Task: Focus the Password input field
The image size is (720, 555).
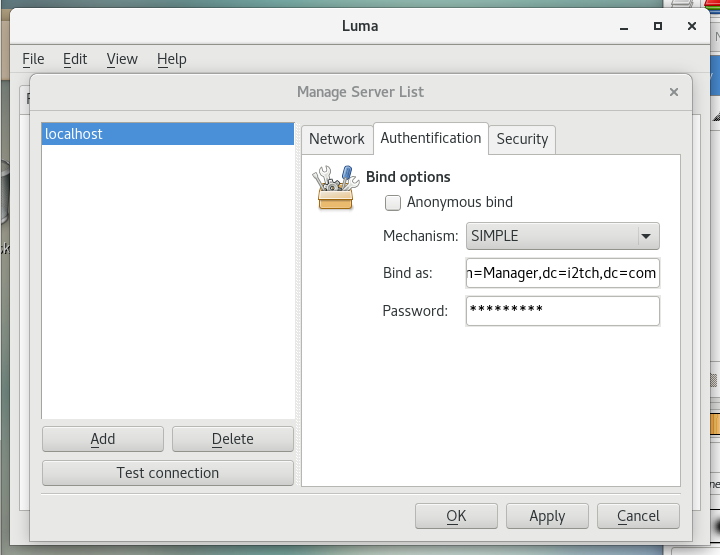Action: 562,311
